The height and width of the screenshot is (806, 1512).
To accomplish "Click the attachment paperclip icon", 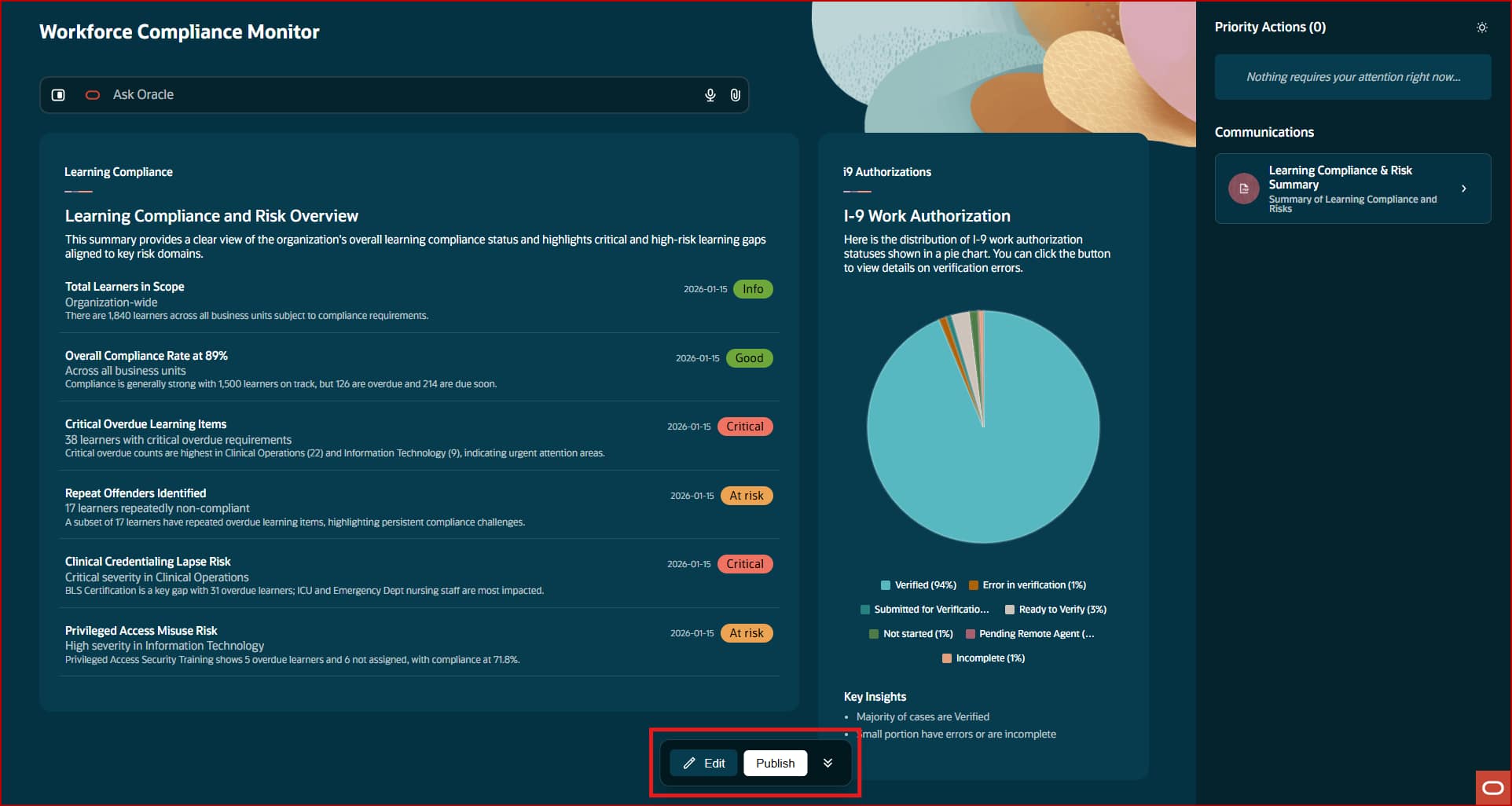I will tap(735, 95).
